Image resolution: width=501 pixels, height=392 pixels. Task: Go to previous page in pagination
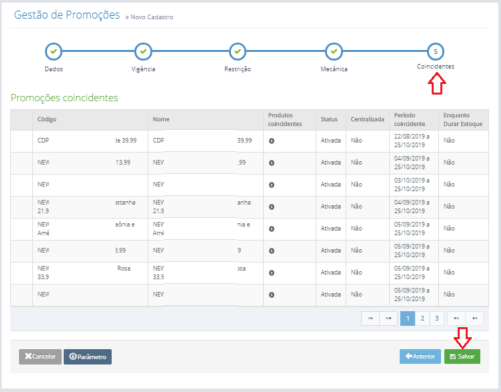coord(389,318)
